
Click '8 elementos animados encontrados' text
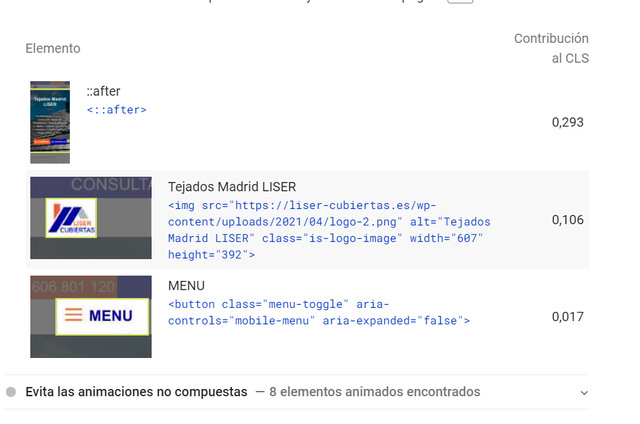point(375,392)
